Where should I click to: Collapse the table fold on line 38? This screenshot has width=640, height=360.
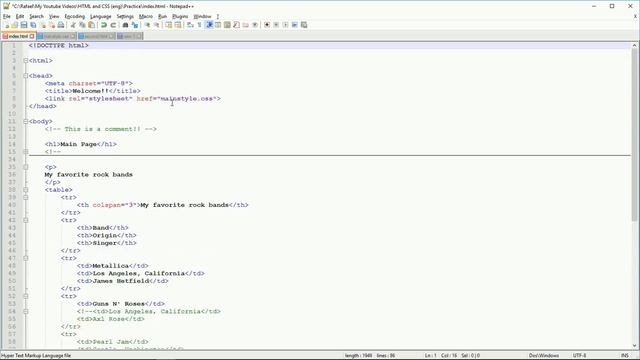tap(26, 190)
